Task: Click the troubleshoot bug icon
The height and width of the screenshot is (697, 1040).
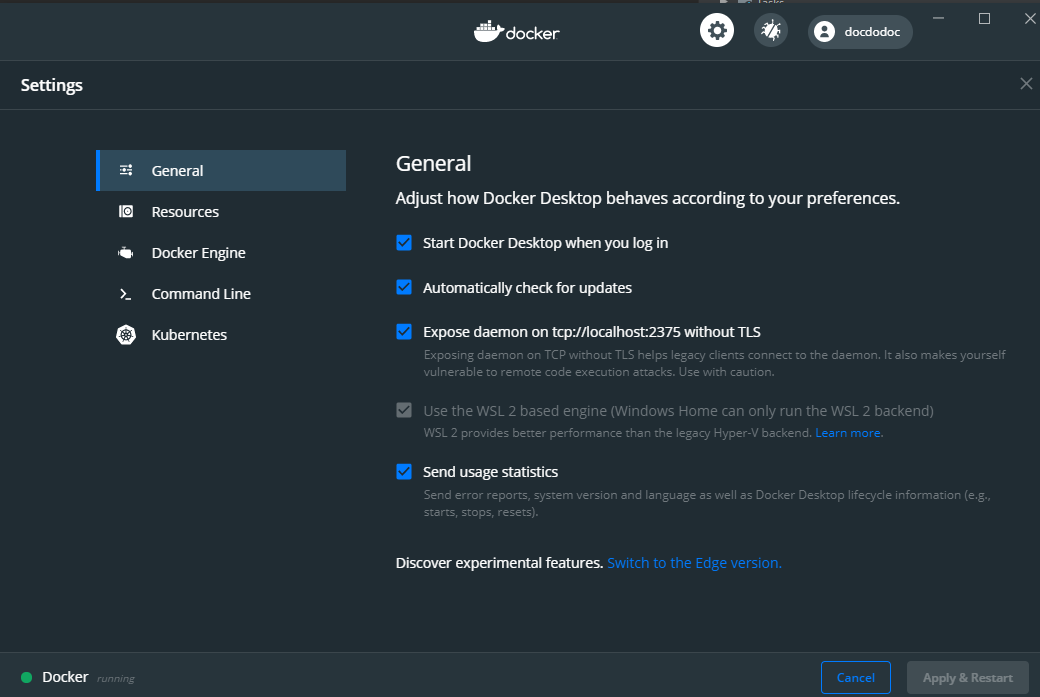Action: [771, 31]
